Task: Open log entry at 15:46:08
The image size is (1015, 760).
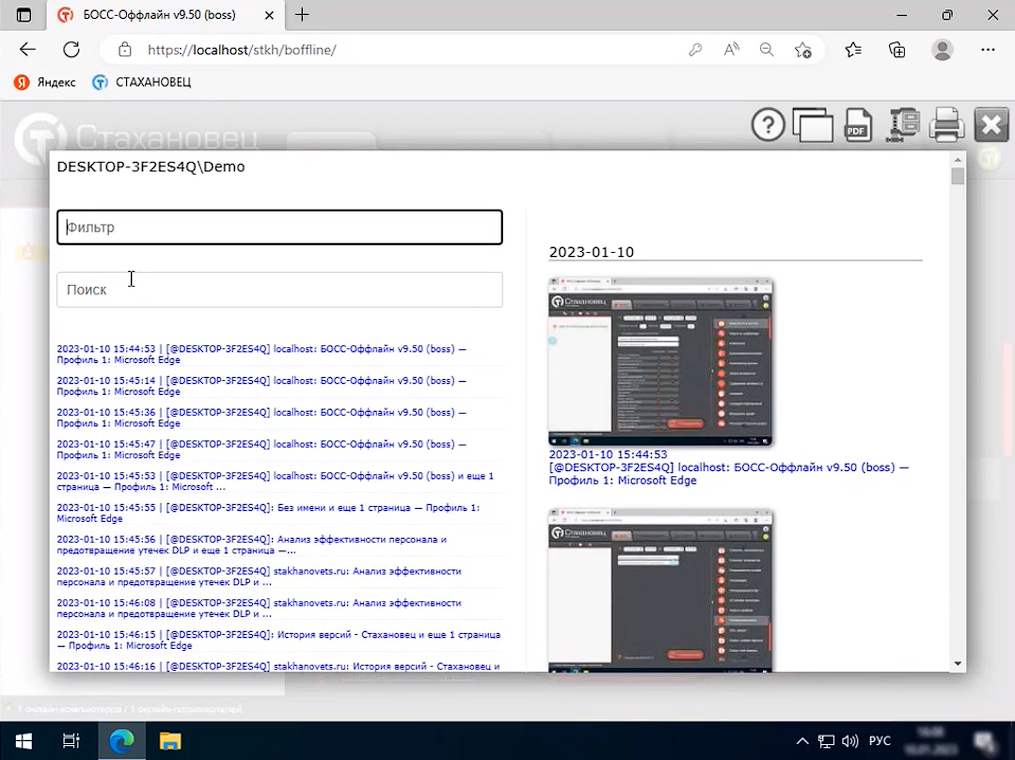Action: point(259,608)
